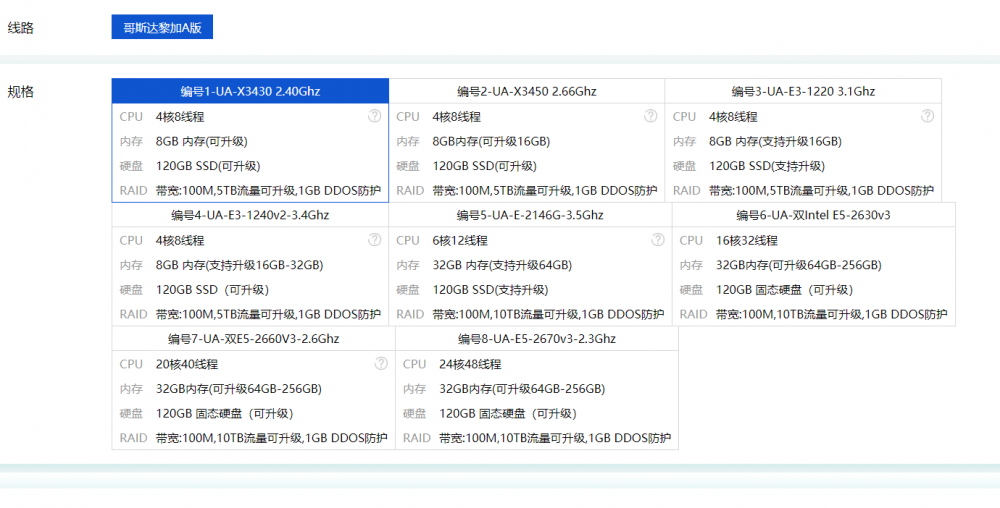The width and height of the screenshot is (1000, 508).
Task: Click '4核8线程' in 编号1 card
Action: coord(180,117)
